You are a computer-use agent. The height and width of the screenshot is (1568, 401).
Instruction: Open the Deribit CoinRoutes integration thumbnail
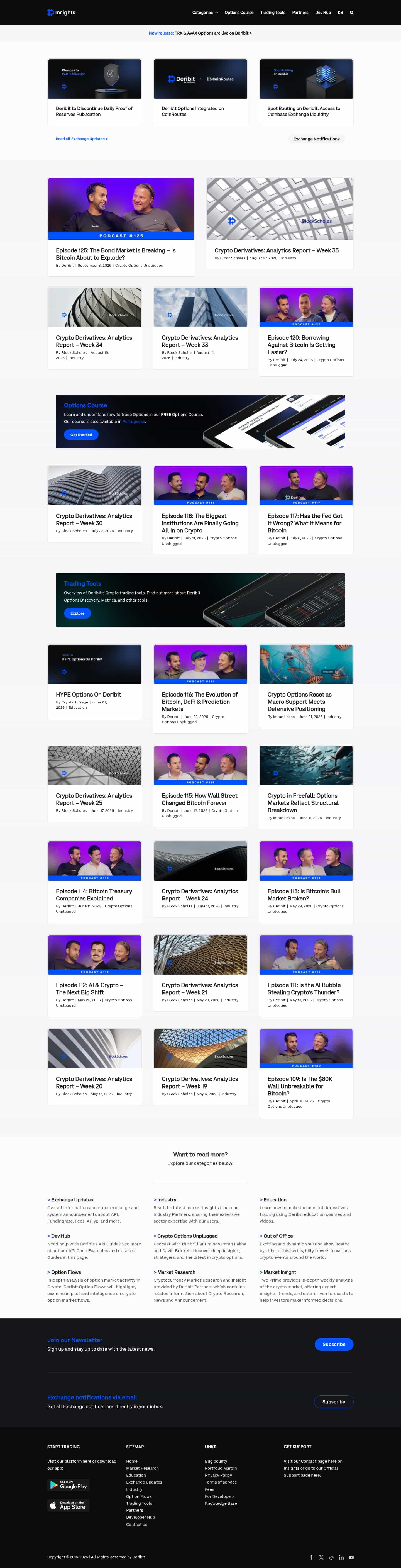(x=200, y=79)
